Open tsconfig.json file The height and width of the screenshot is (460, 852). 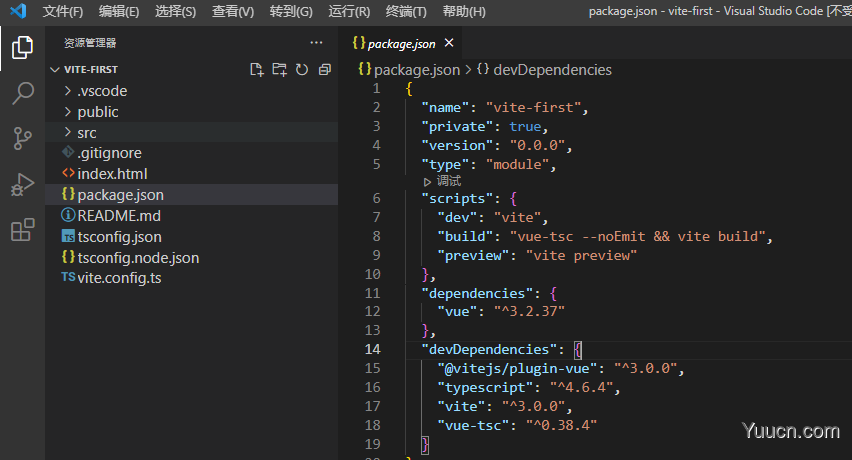coord(191,237)
